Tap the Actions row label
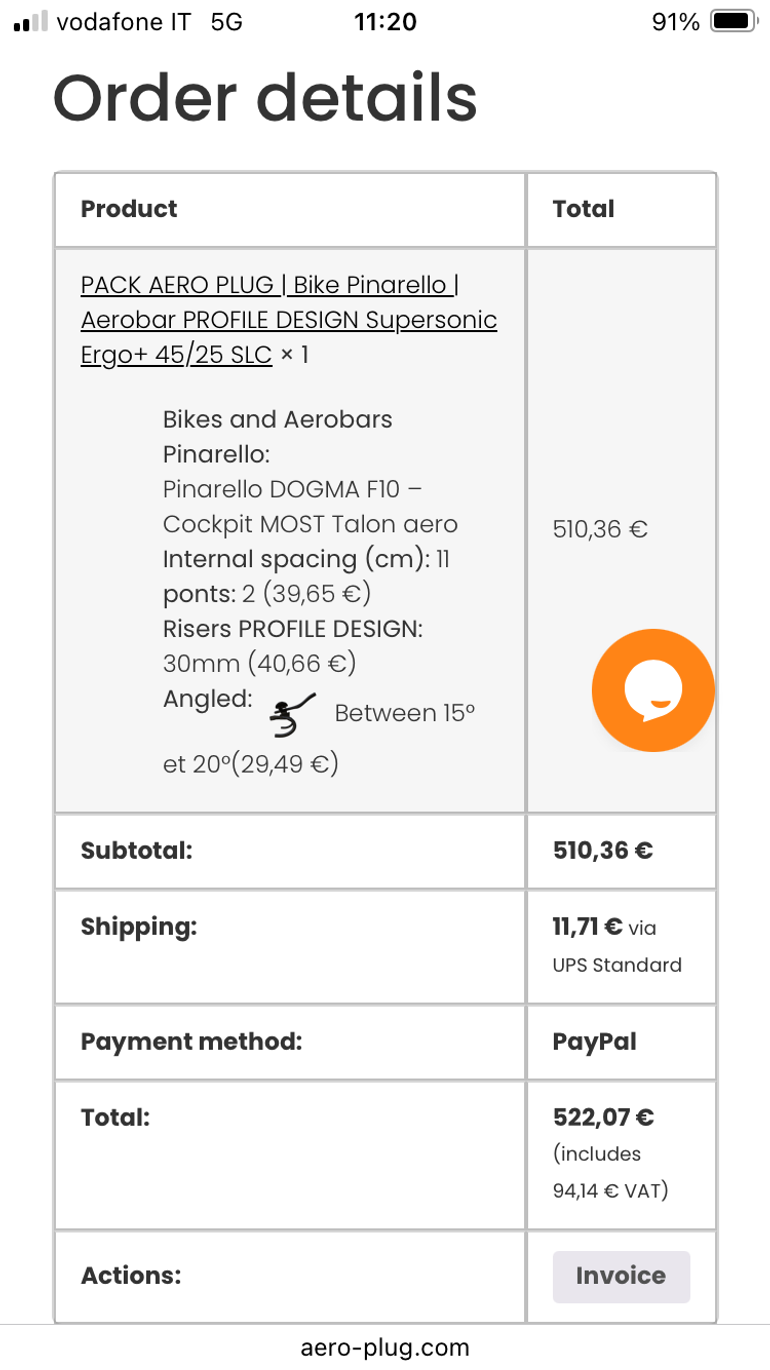770x1370 pixels. pyautogui.click(x=131, y=1276)
